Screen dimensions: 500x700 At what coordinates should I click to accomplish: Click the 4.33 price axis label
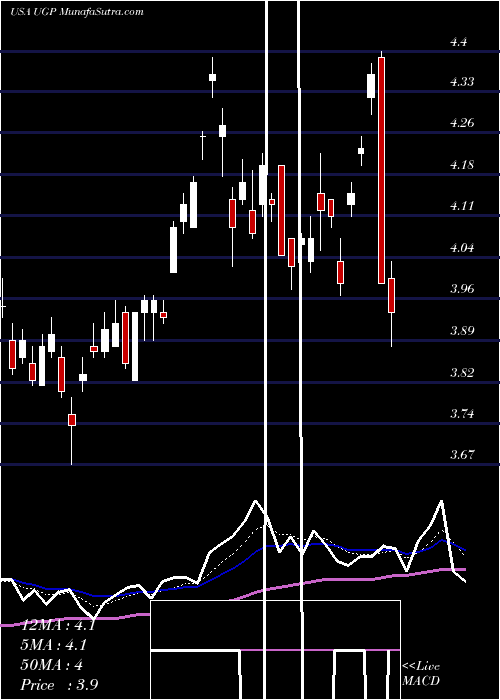point(462,82)
